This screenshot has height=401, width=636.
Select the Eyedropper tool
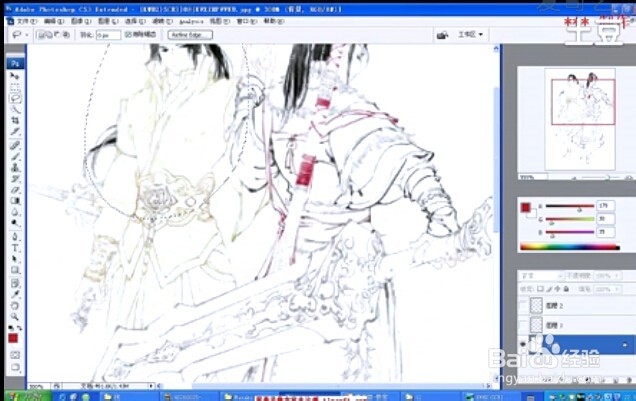(15, 294)
